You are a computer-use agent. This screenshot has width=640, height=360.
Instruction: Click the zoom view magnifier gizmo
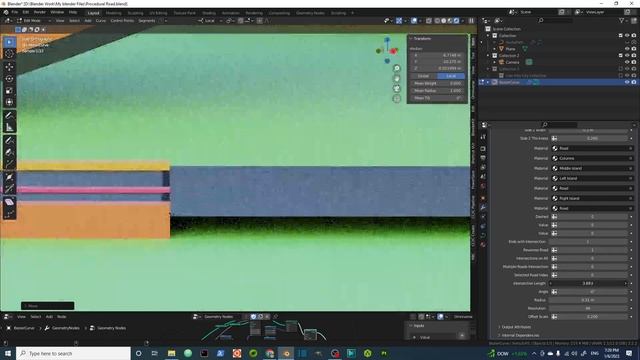tap(396, 68)
